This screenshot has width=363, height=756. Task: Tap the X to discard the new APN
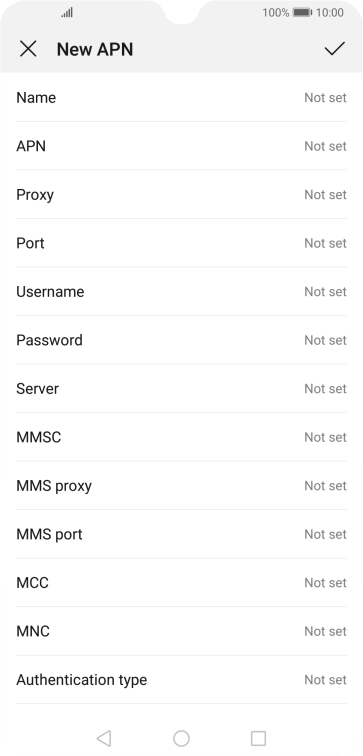28,49
